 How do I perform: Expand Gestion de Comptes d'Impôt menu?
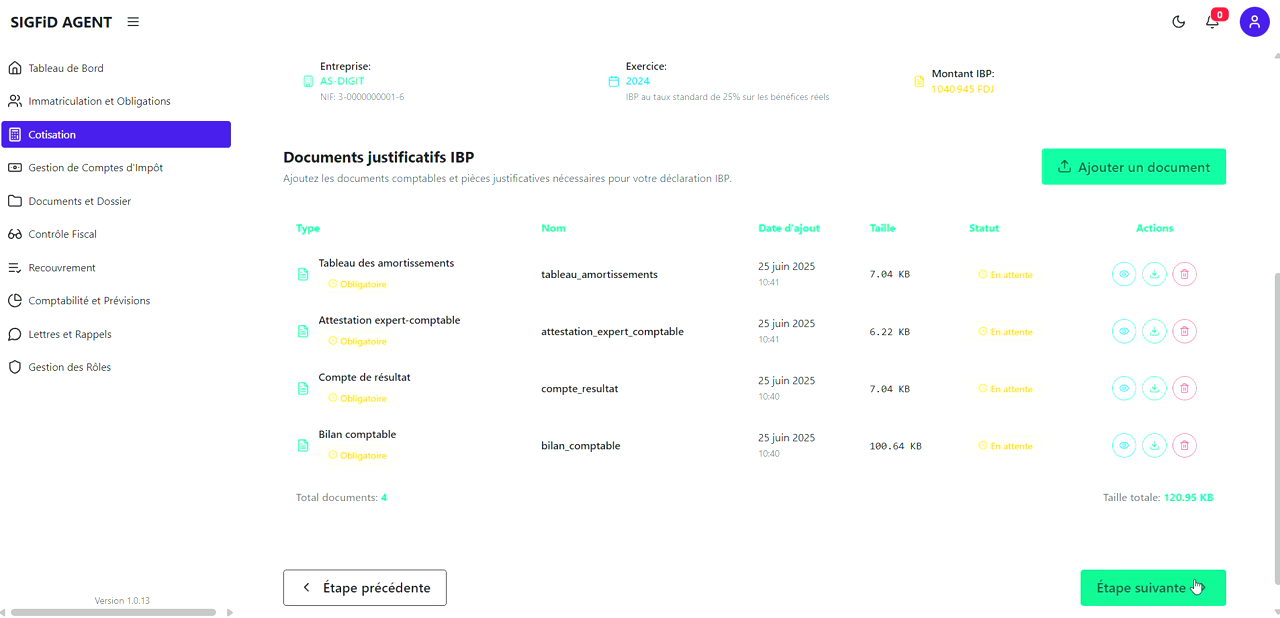95,168
